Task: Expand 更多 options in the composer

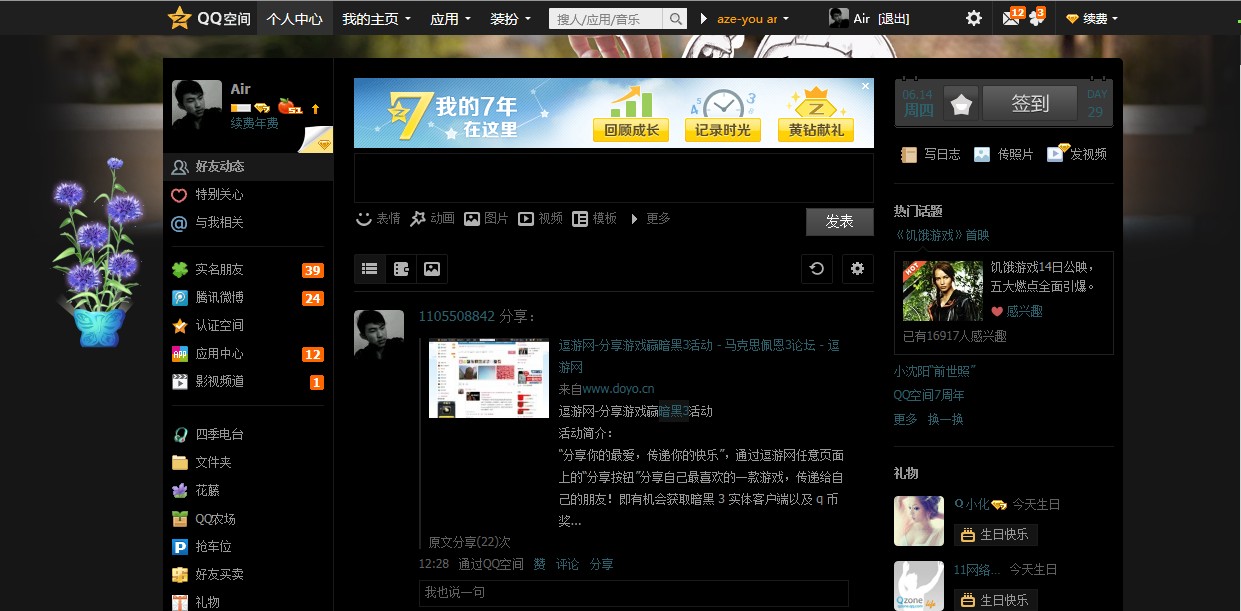Action: point(650,219)
